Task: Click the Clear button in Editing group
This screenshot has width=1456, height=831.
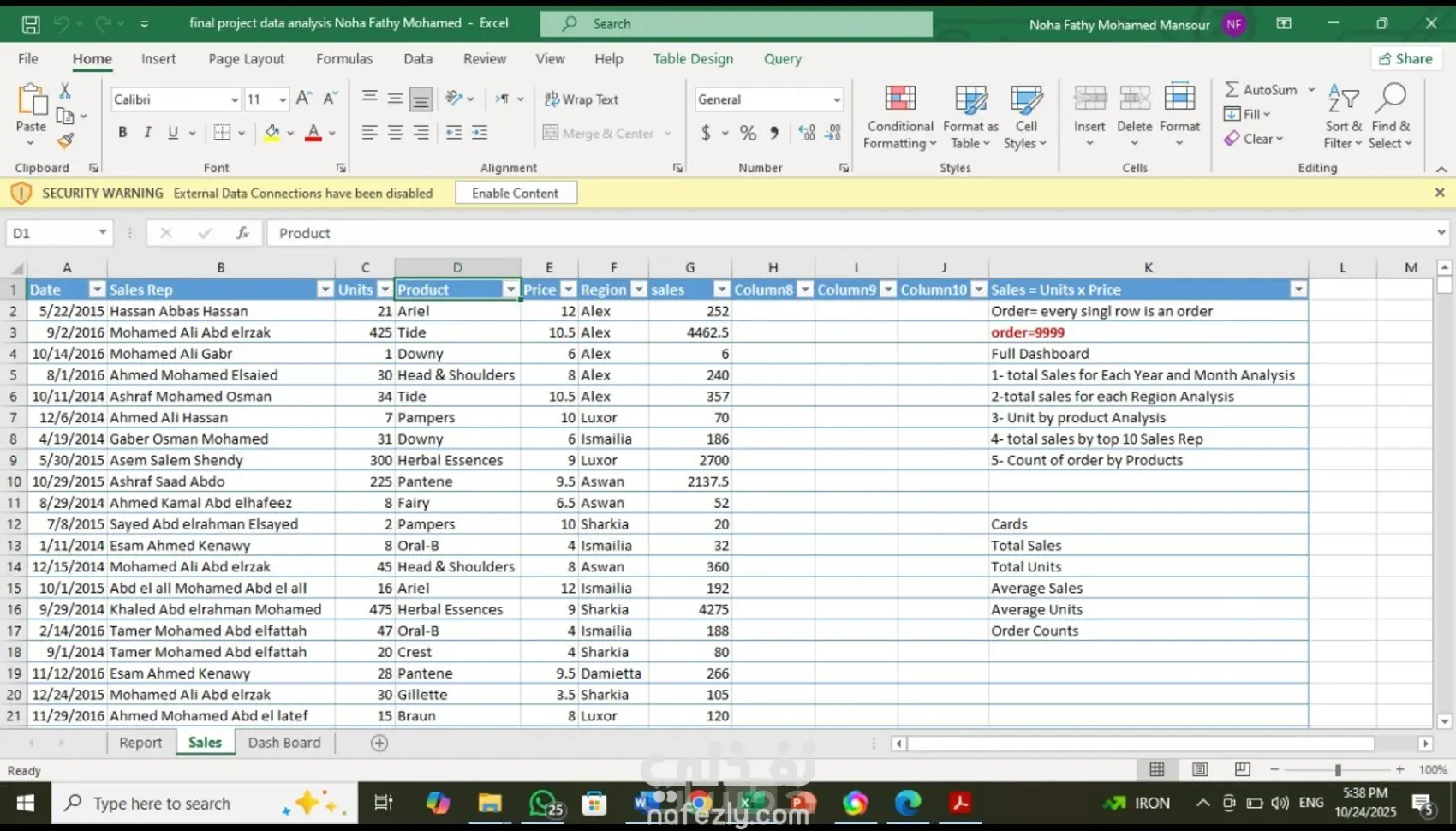Action: pos(1253,139)
